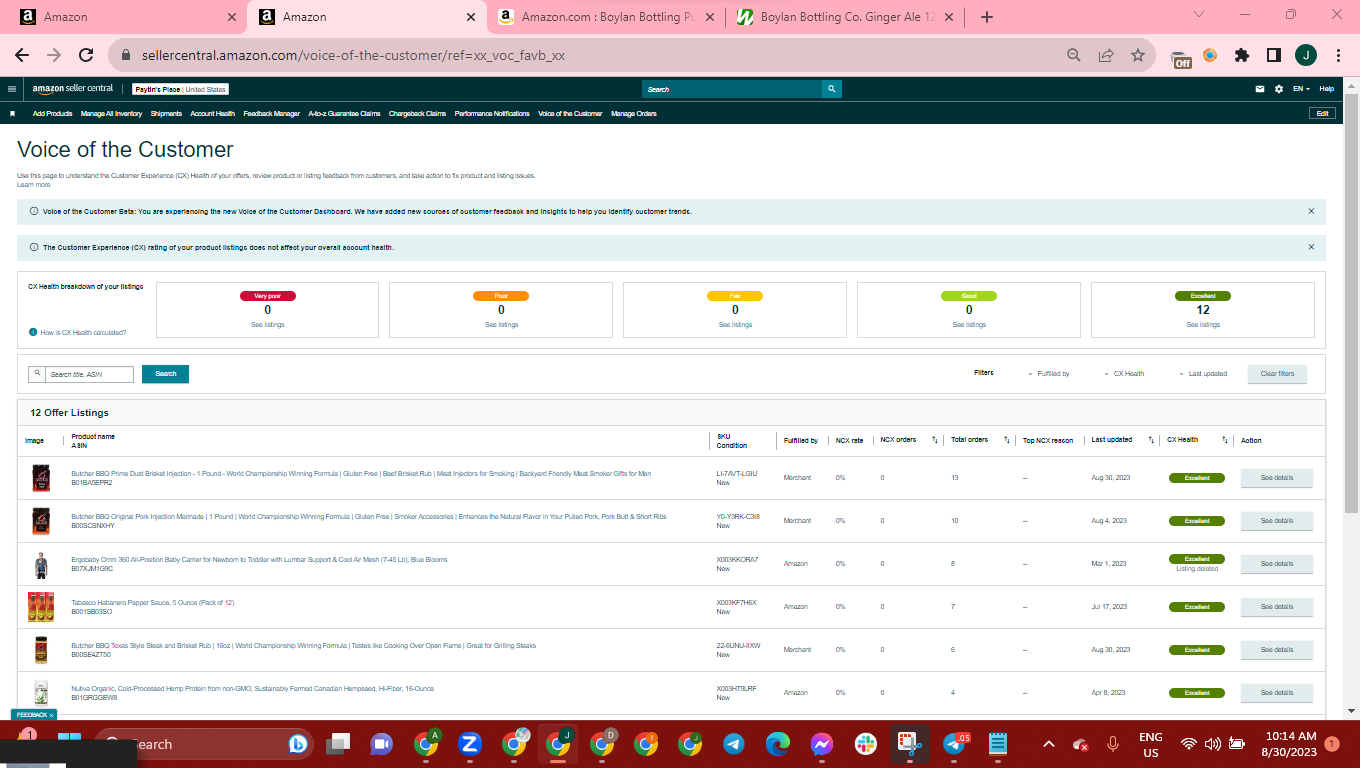Open the volume control in system tray

pos(1213,744)
